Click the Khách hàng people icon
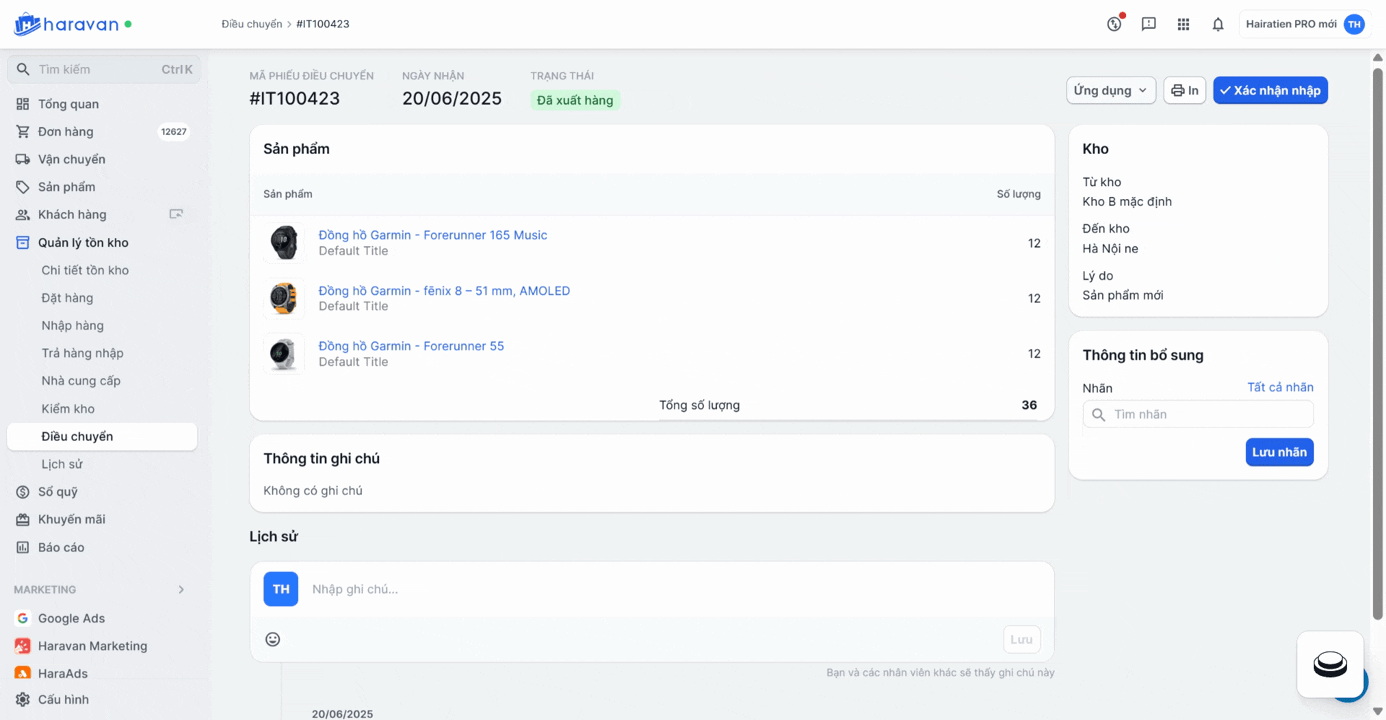Screen dimensions: 1386x720 [22, 215]
